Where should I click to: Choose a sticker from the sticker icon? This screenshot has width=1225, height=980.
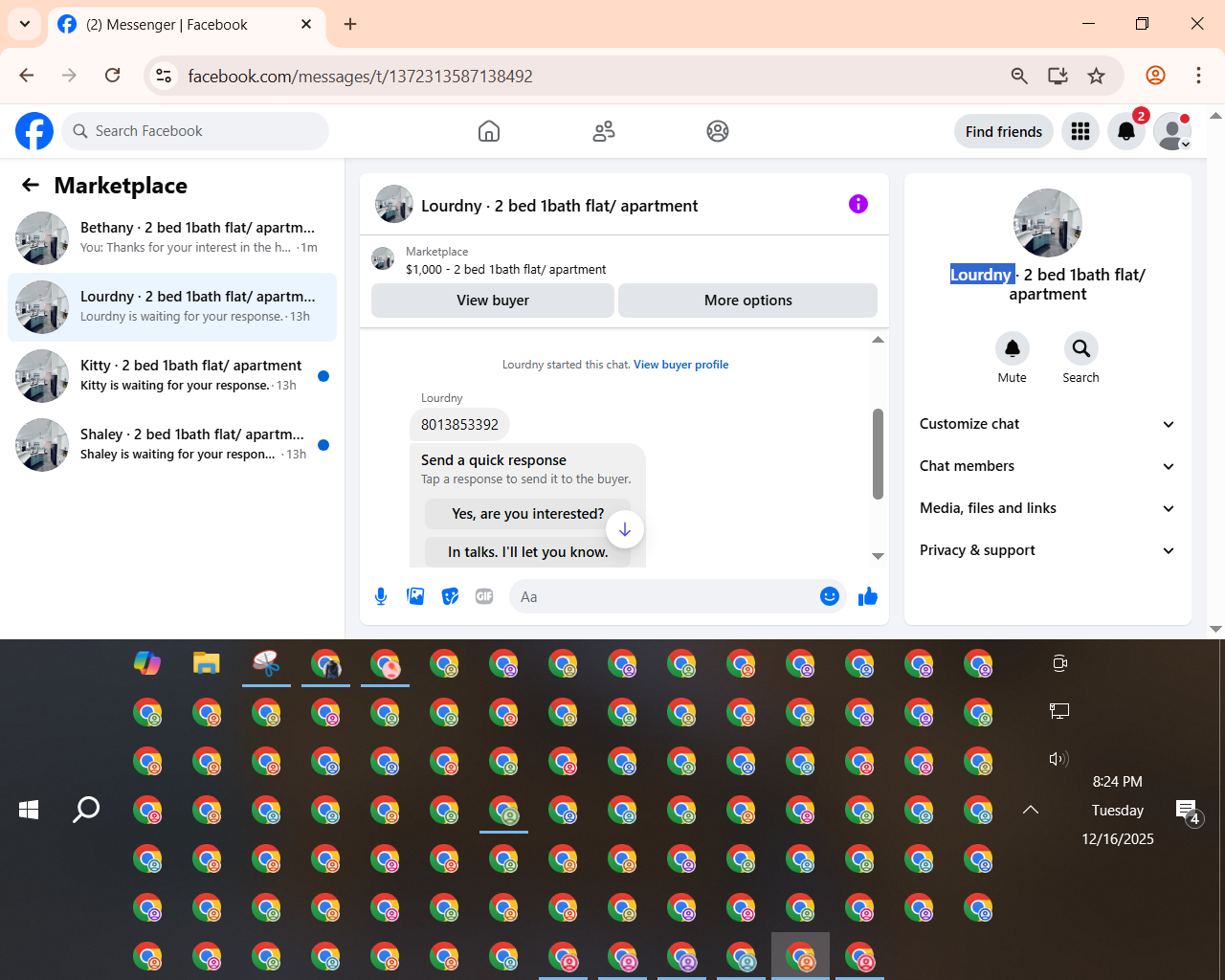point(450,597)
